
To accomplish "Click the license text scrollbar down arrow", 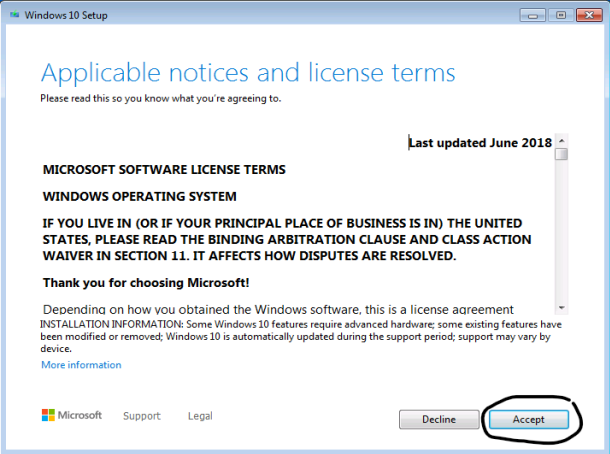I will point(561,307).
